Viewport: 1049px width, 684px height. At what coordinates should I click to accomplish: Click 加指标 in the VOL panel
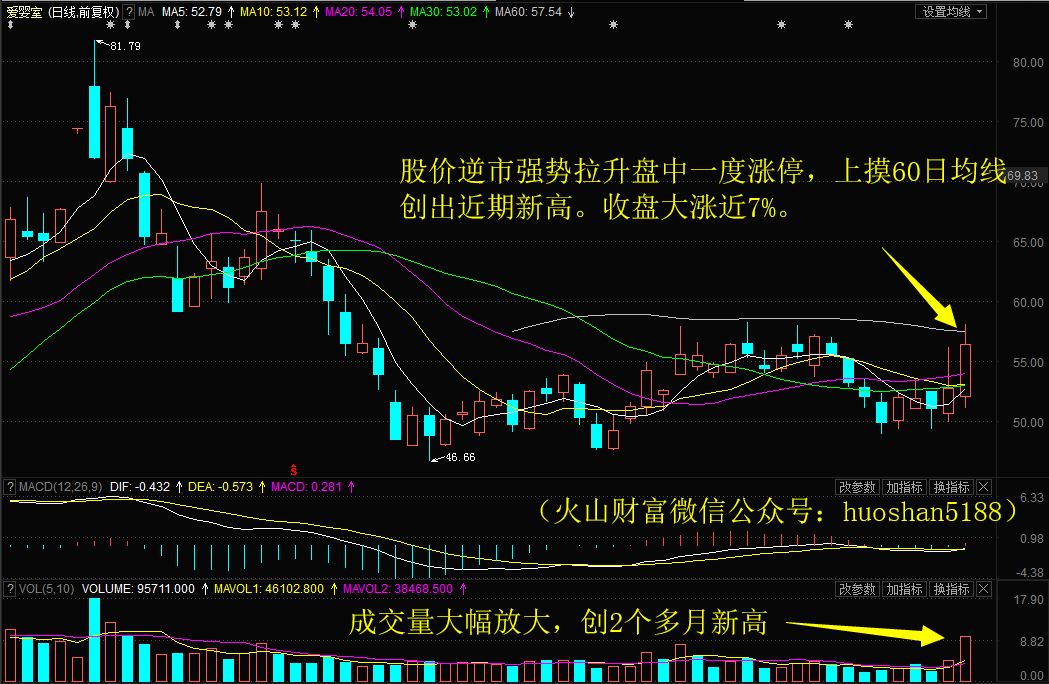(904, 589)
